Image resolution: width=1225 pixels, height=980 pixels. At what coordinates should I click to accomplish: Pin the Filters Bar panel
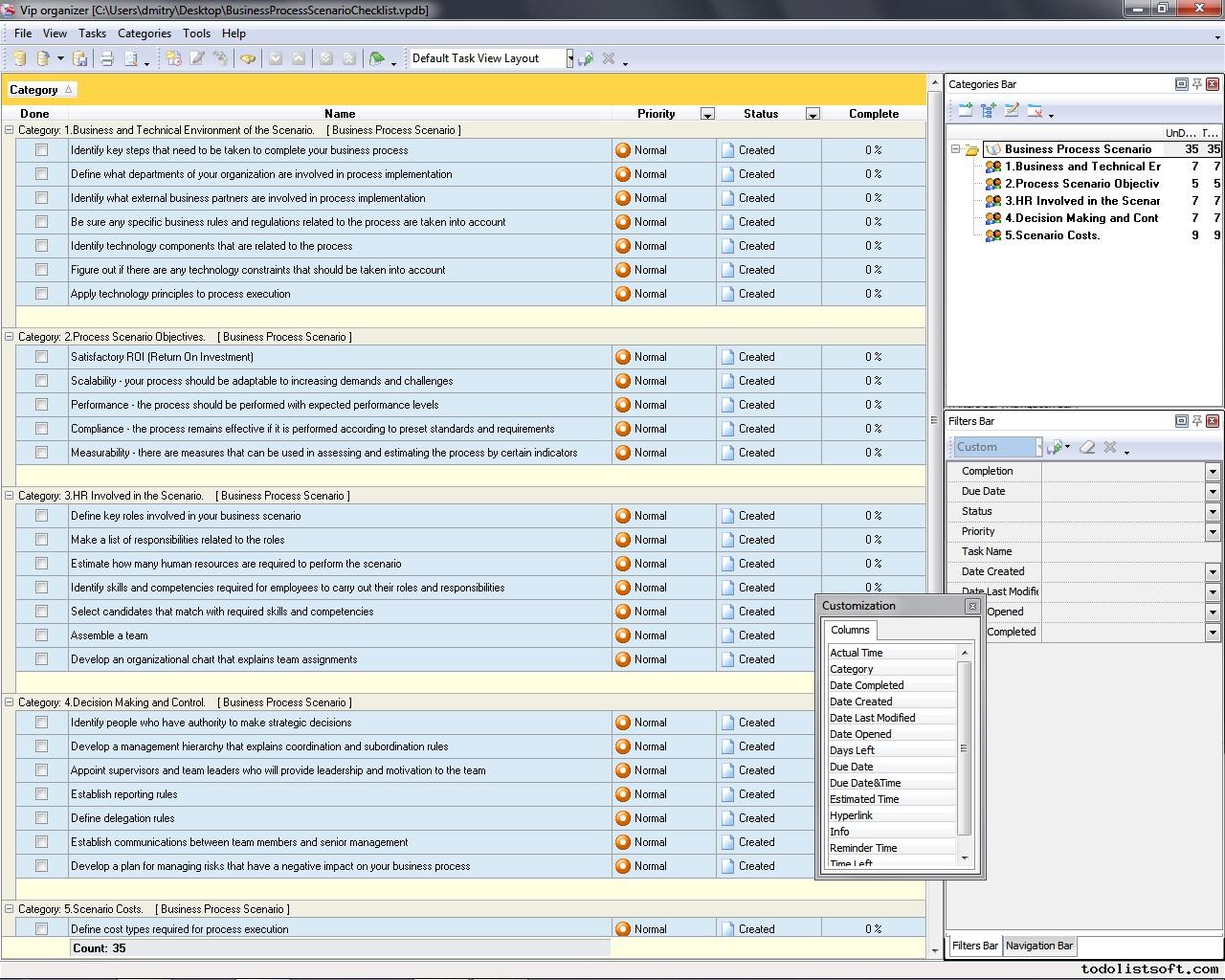coord(1196,421)
